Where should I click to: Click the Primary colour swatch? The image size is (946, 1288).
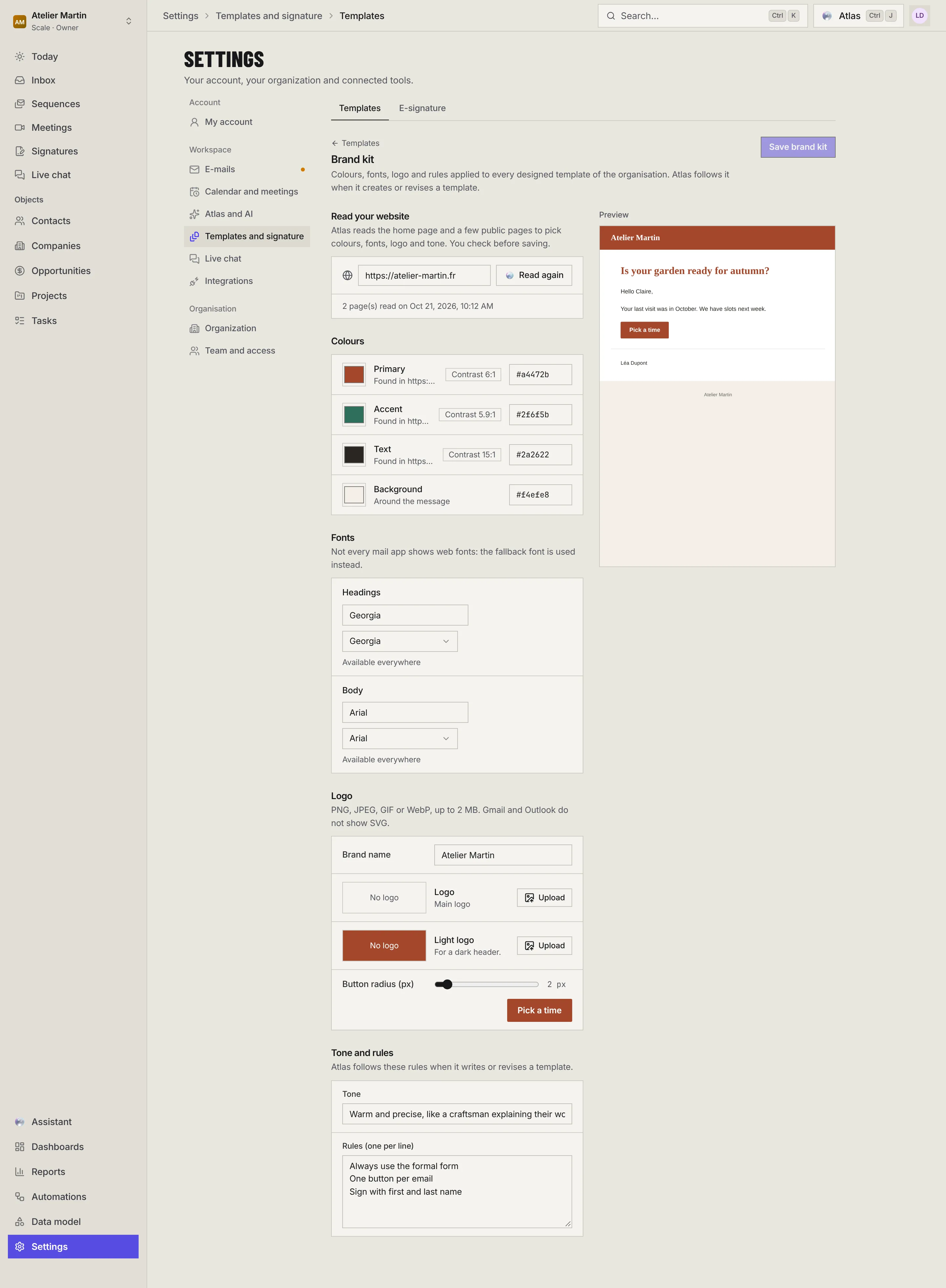354,375
